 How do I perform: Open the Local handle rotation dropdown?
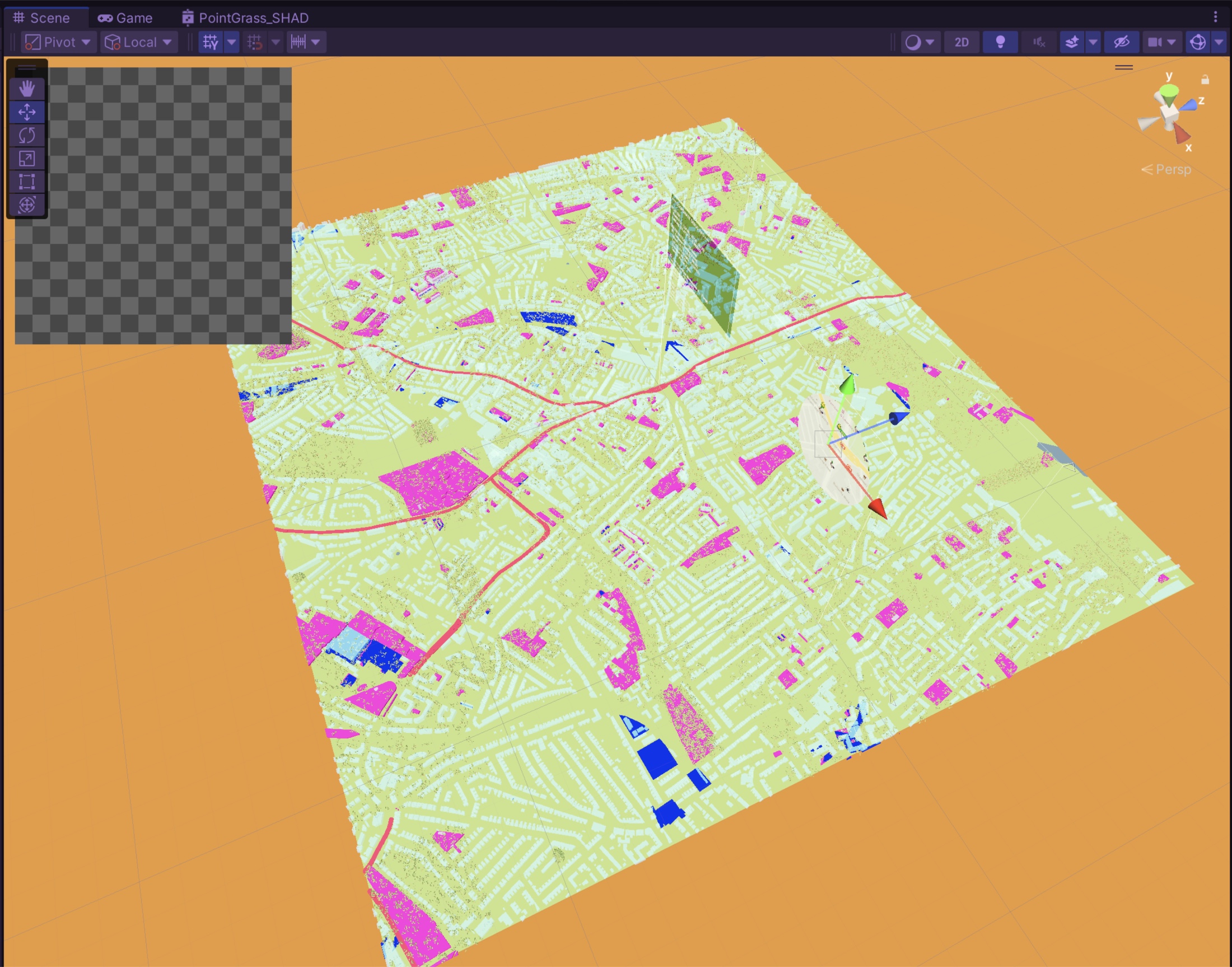click(139, 42)
